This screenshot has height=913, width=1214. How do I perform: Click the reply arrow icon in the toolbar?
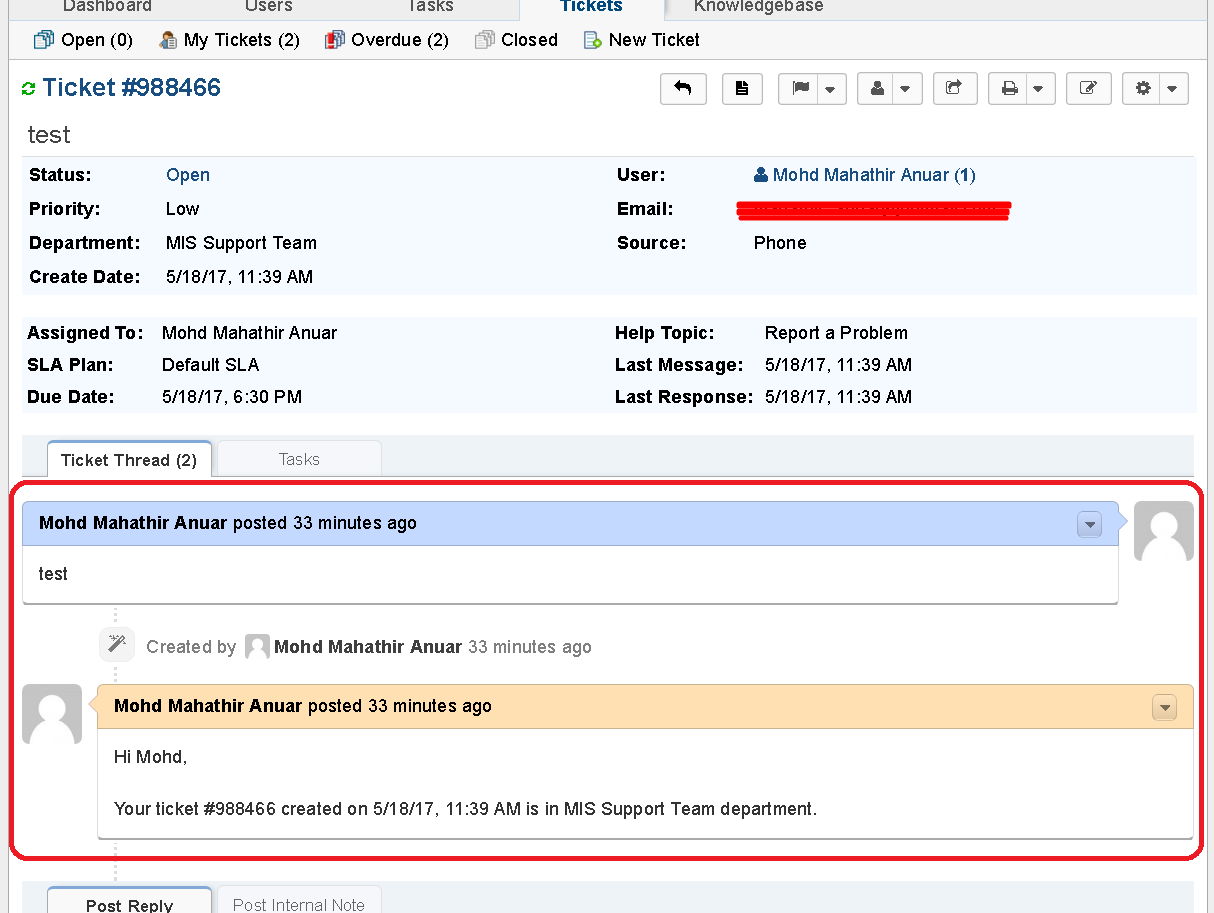click(683, 88)
